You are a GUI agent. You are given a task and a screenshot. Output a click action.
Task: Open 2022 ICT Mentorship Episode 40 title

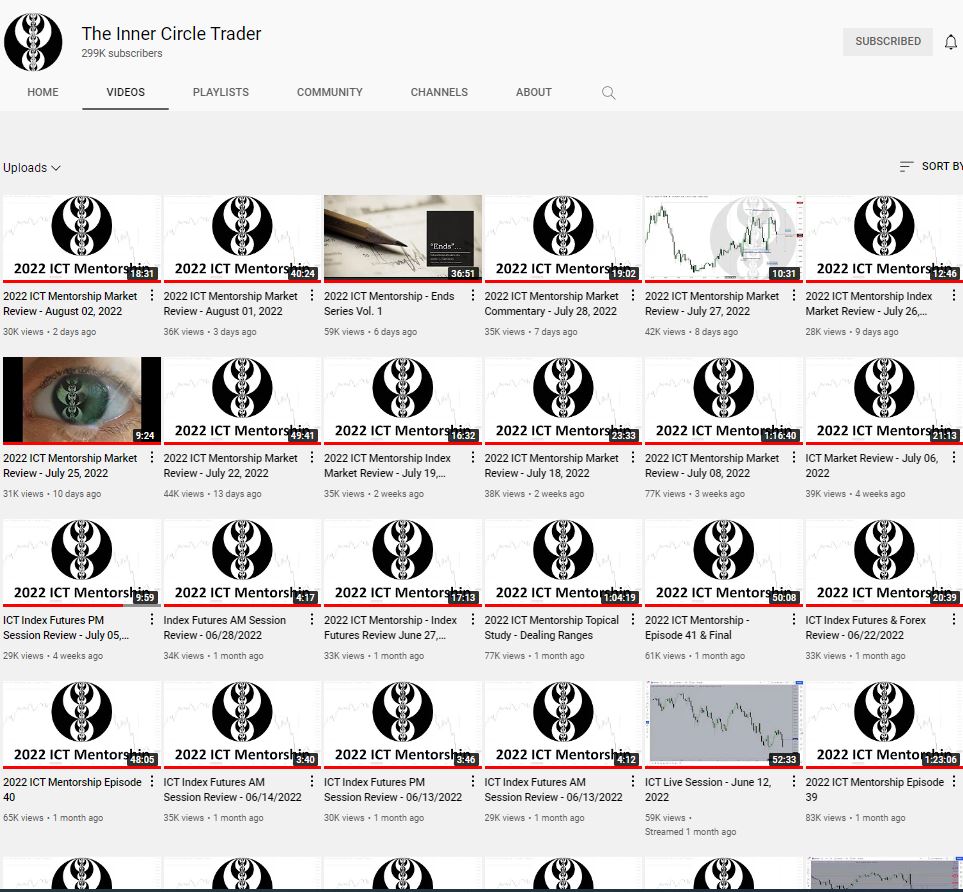72,789
